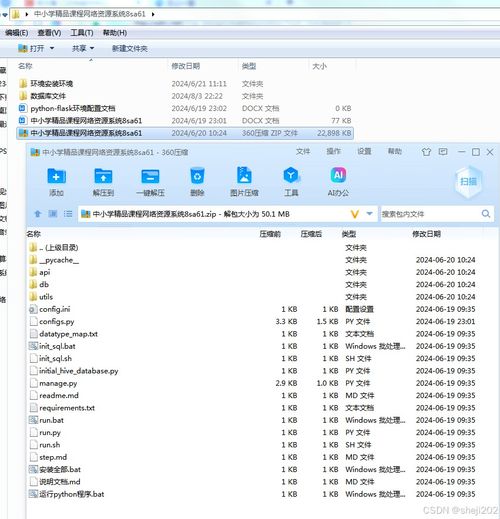Open the 文件 menu in 360压缩

303,152
